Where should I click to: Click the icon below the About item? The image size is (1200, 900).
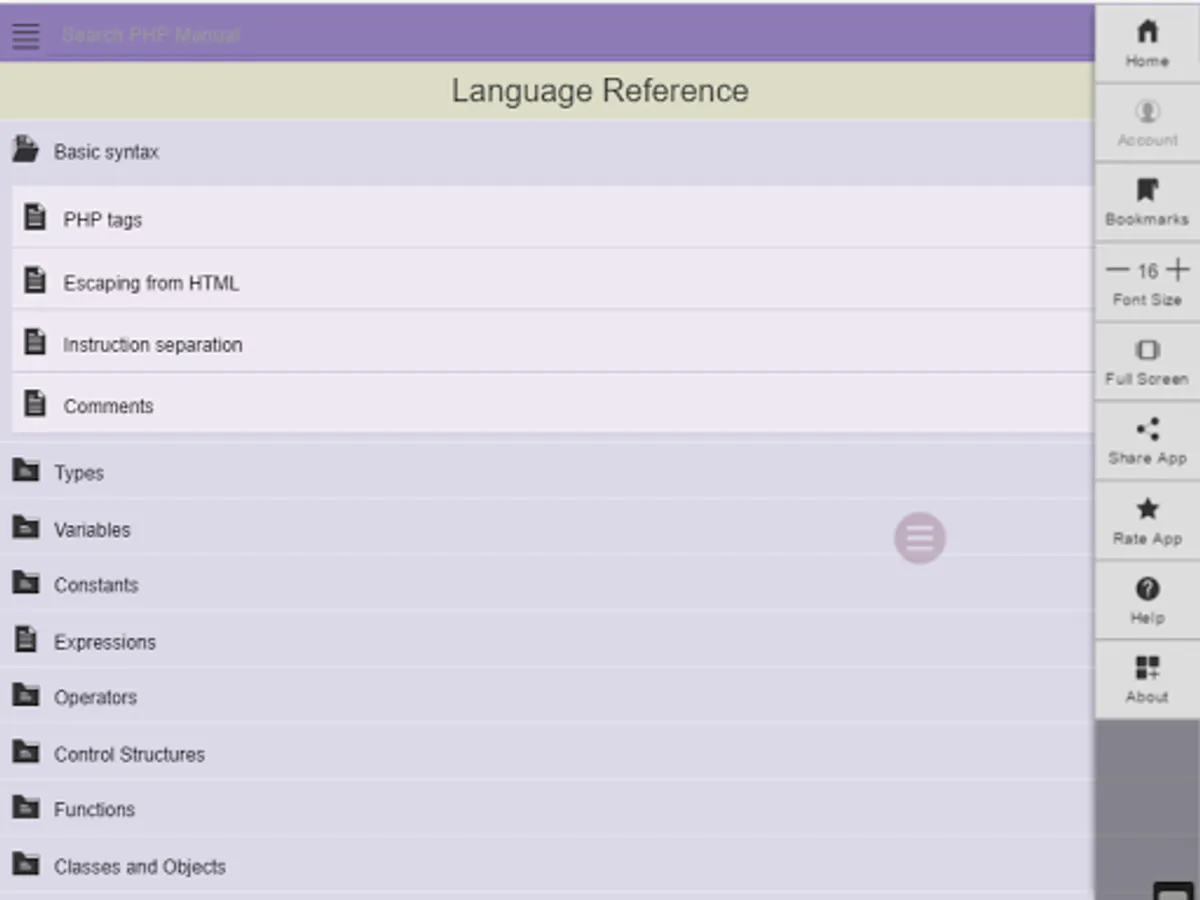pos(1174,891)
